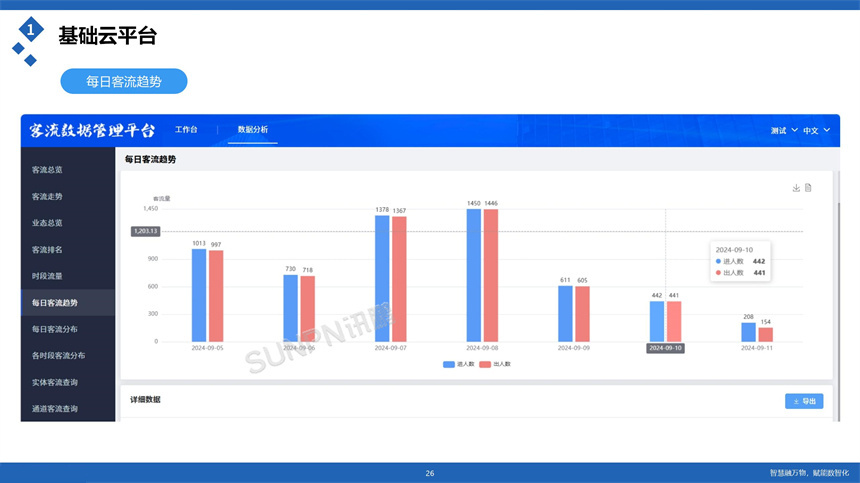860x483 pixels.
Task: Select 客流排名 from sidebar
Action: pos(47,249)
